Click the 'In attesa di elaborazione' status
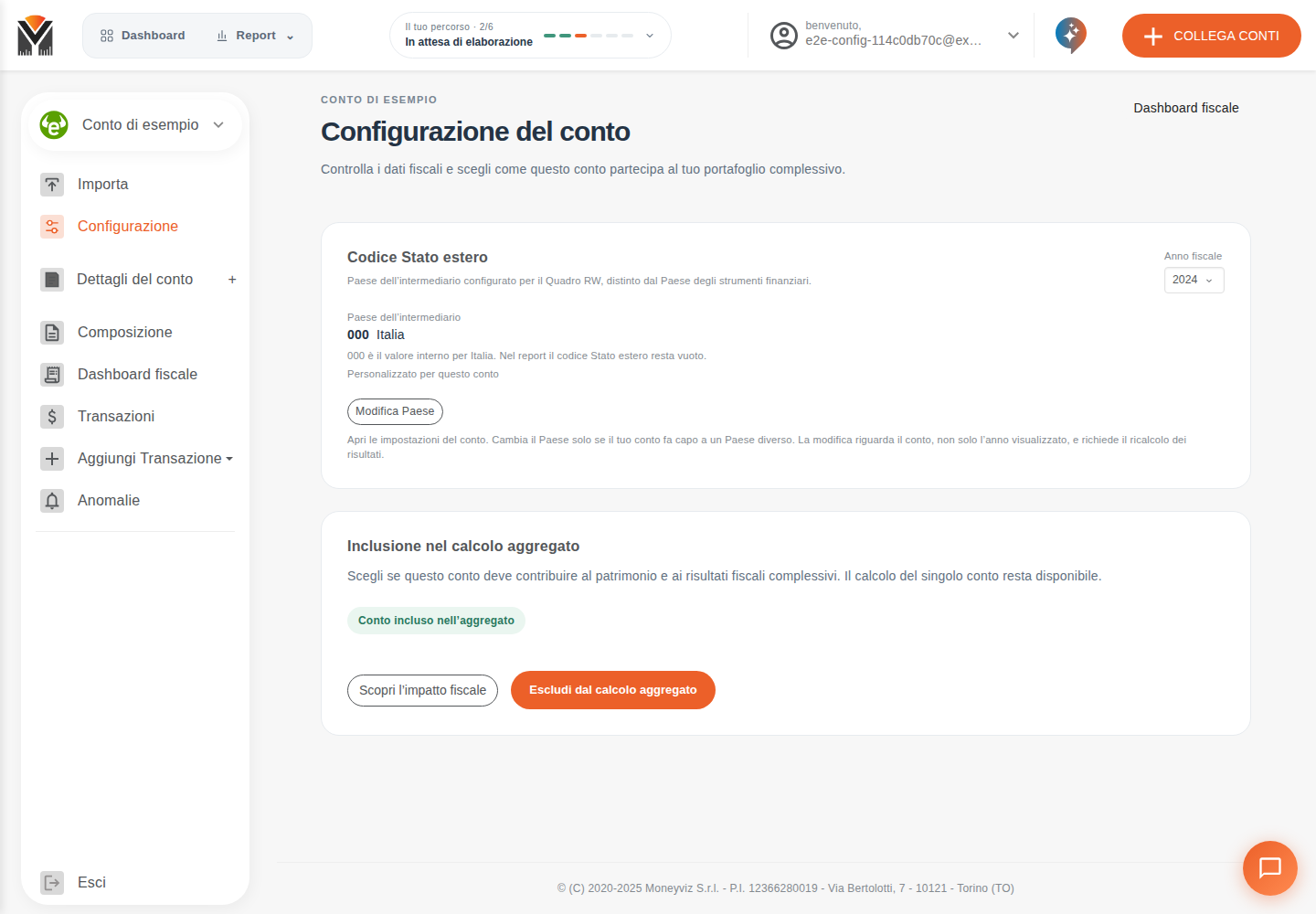This screenshot has width=1316, height=914. pos(469,42)
